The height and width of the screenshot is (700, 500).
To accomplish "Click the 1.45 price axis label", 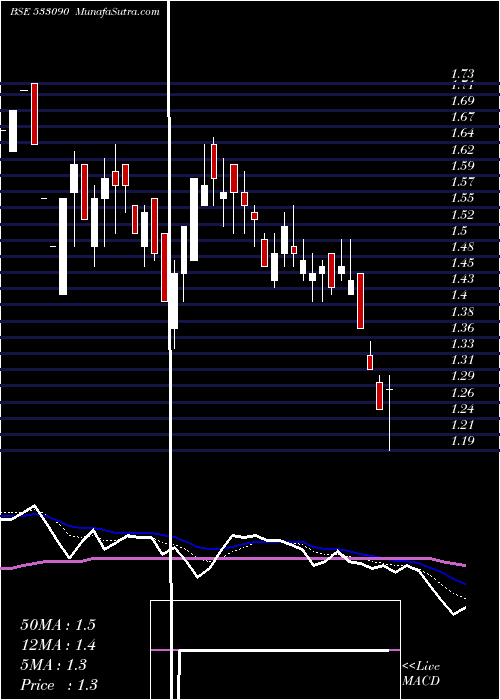I will (462, 262).
